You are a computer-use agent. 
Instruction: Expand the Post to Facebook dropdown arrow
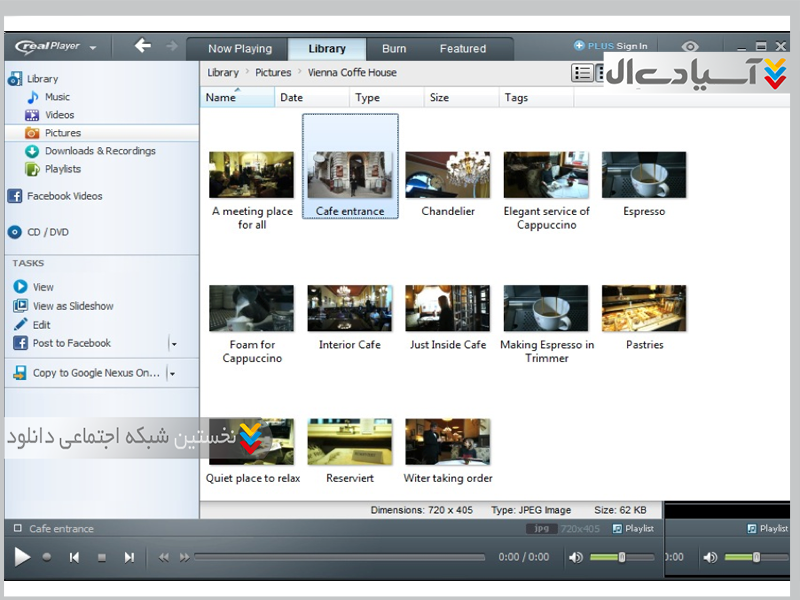click(x=173, y=344)
